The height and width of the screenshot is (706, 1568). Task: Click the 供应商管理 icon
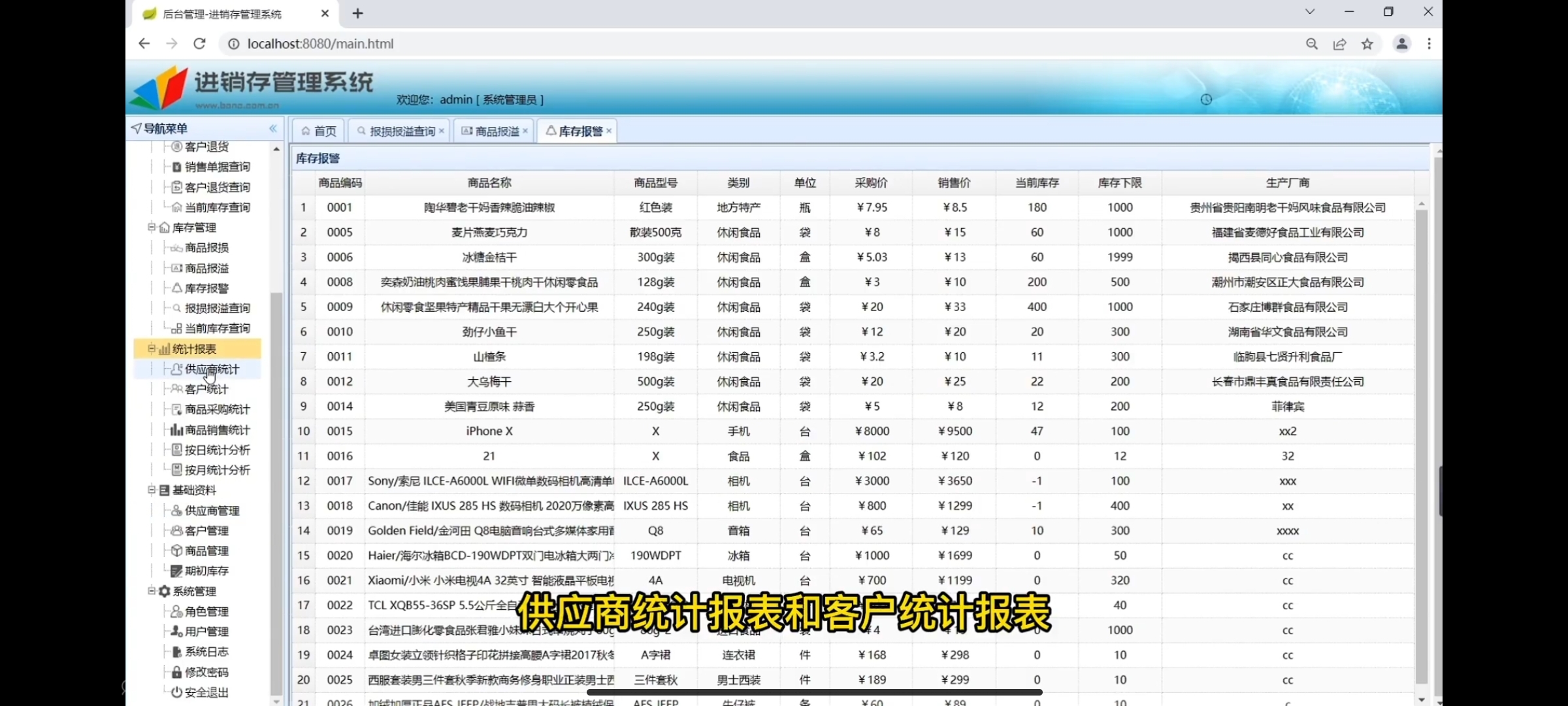pyautogui.click(x=176, y=511)
